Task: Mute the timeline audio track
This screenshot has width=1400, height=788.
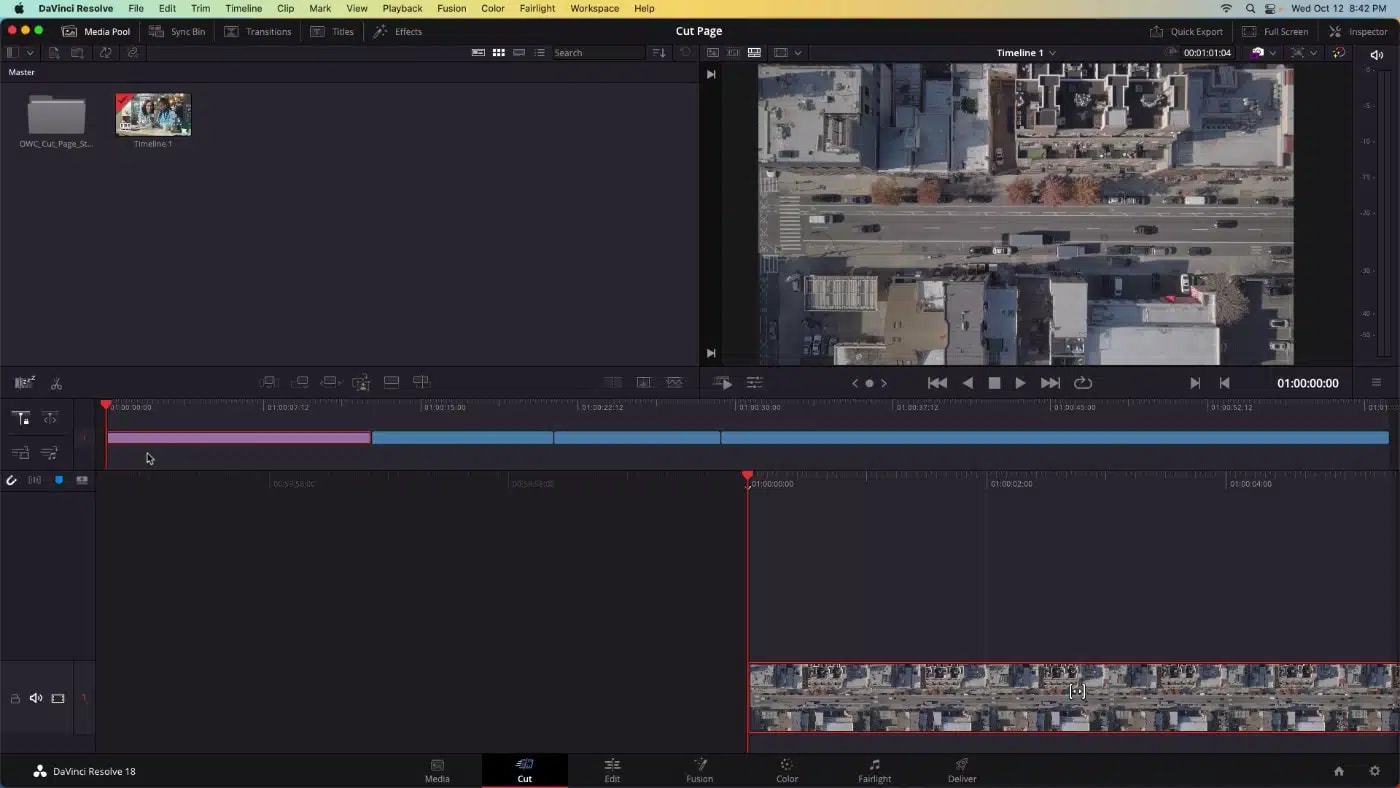Action: coord(36,698)
